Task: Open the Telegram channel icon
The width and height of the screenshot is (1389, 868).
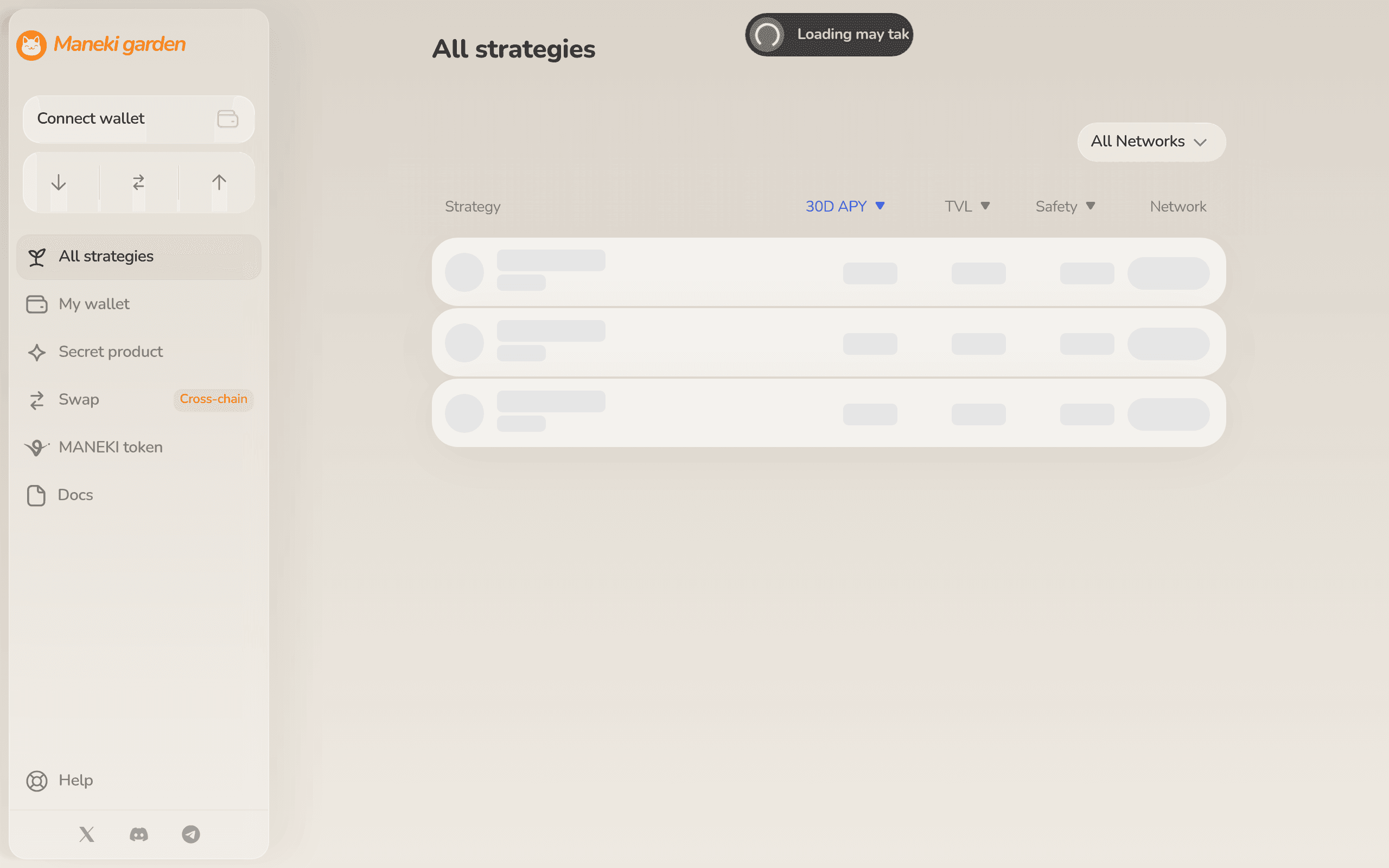Action: 190,834
